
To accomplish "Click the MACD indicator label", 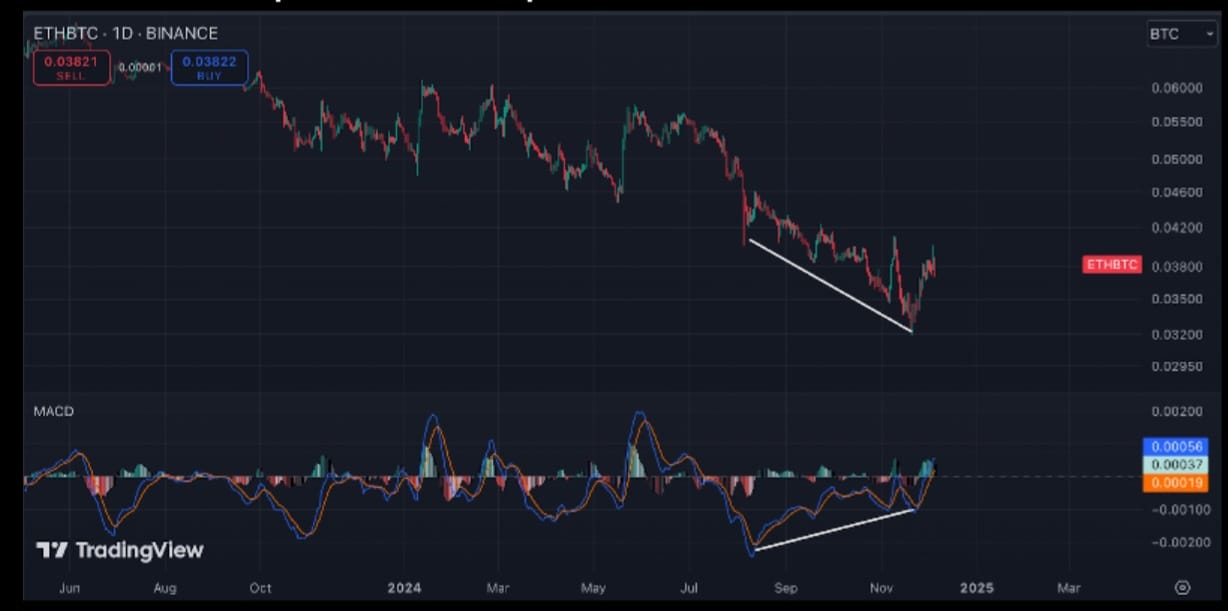I will coord(54,411).
